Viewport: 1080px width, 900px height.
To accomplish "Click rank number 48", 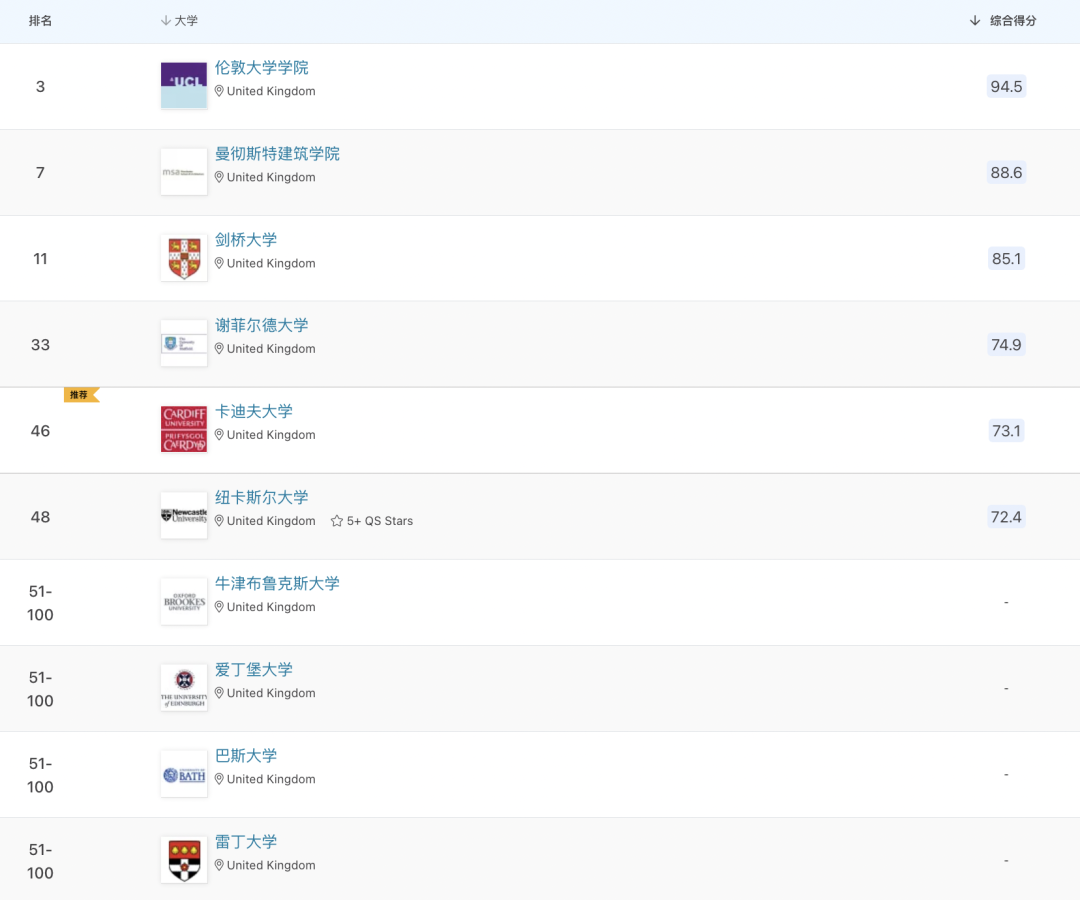I will tap(41, 516).
